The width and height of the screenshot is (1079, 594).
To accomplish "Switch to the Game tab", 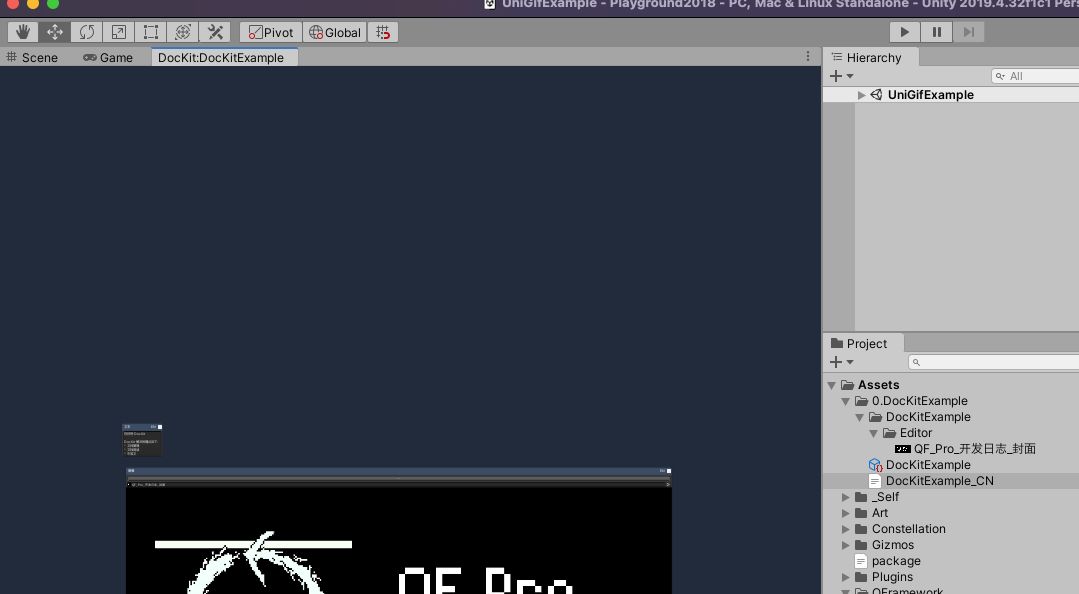I will point(108,58).
